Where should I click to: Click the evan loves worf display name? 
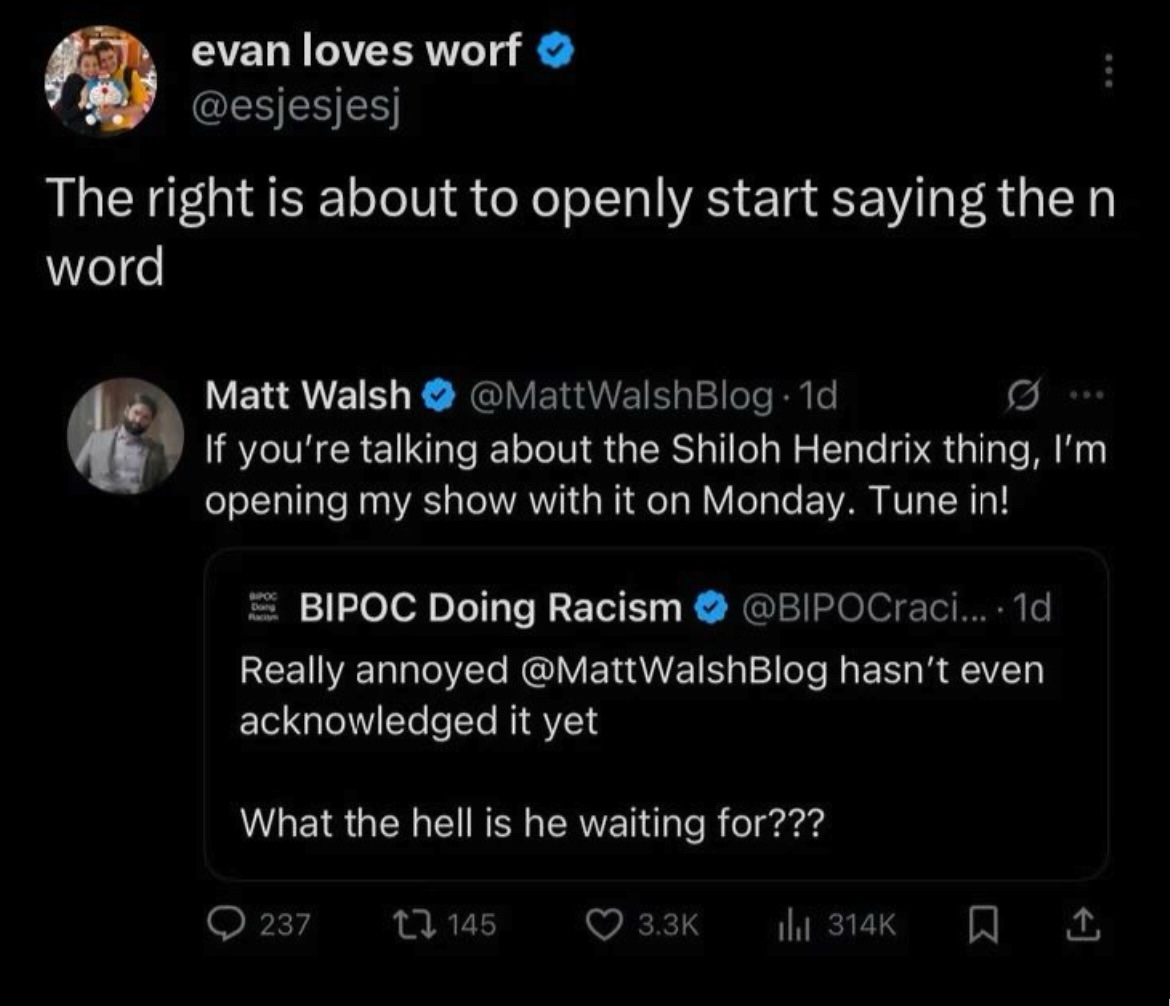click(x=356, y=51)
